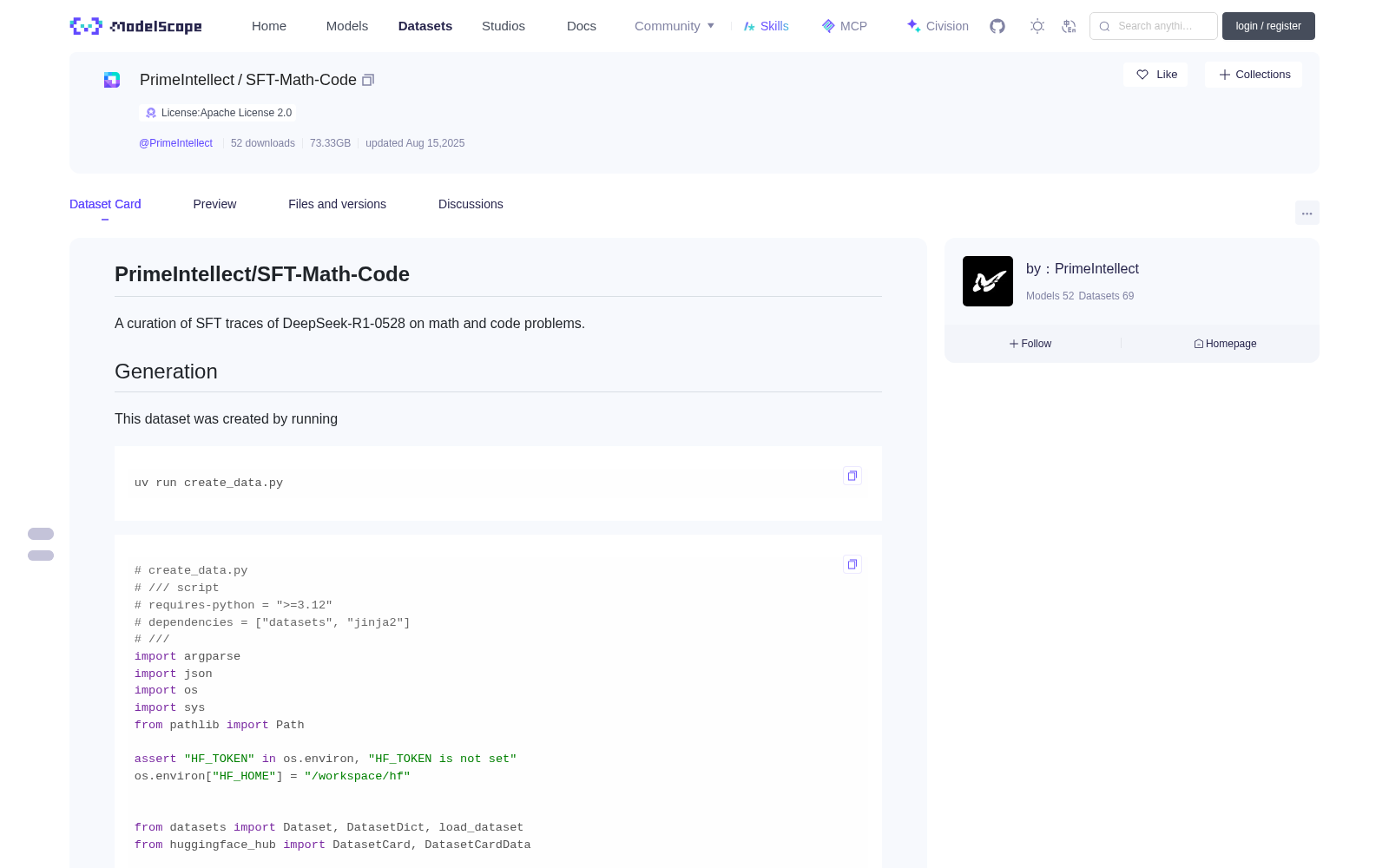1389x868 pixels.
Task: Click 'Models 52' count text
Action: 1050,296
